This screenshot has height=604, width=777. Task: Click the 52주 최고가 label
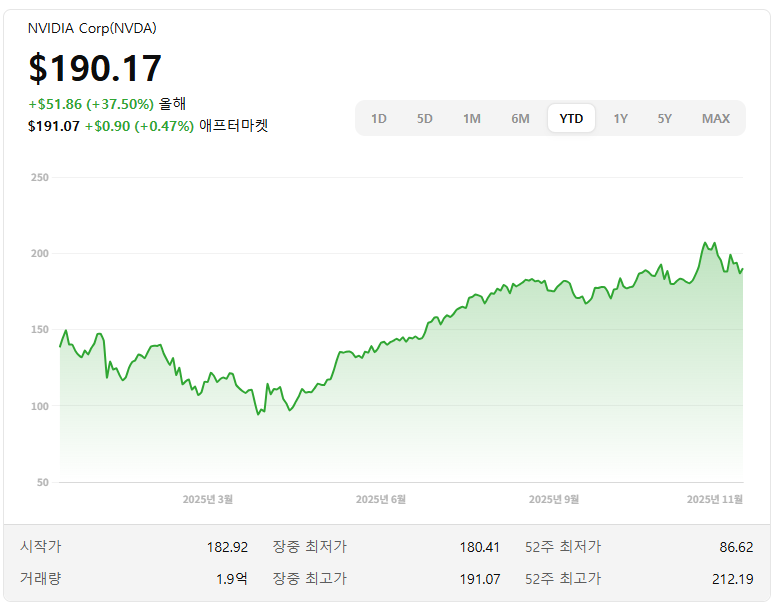563,578
